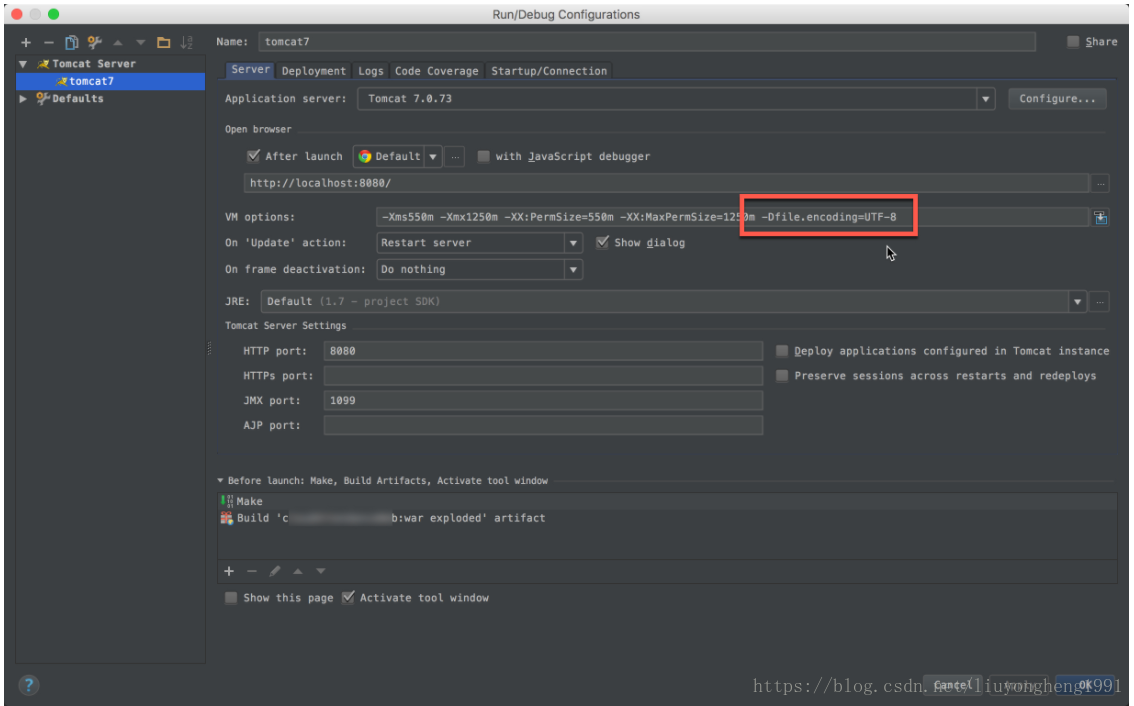Click ellipsis button next to JRE

coord(1099,302)
